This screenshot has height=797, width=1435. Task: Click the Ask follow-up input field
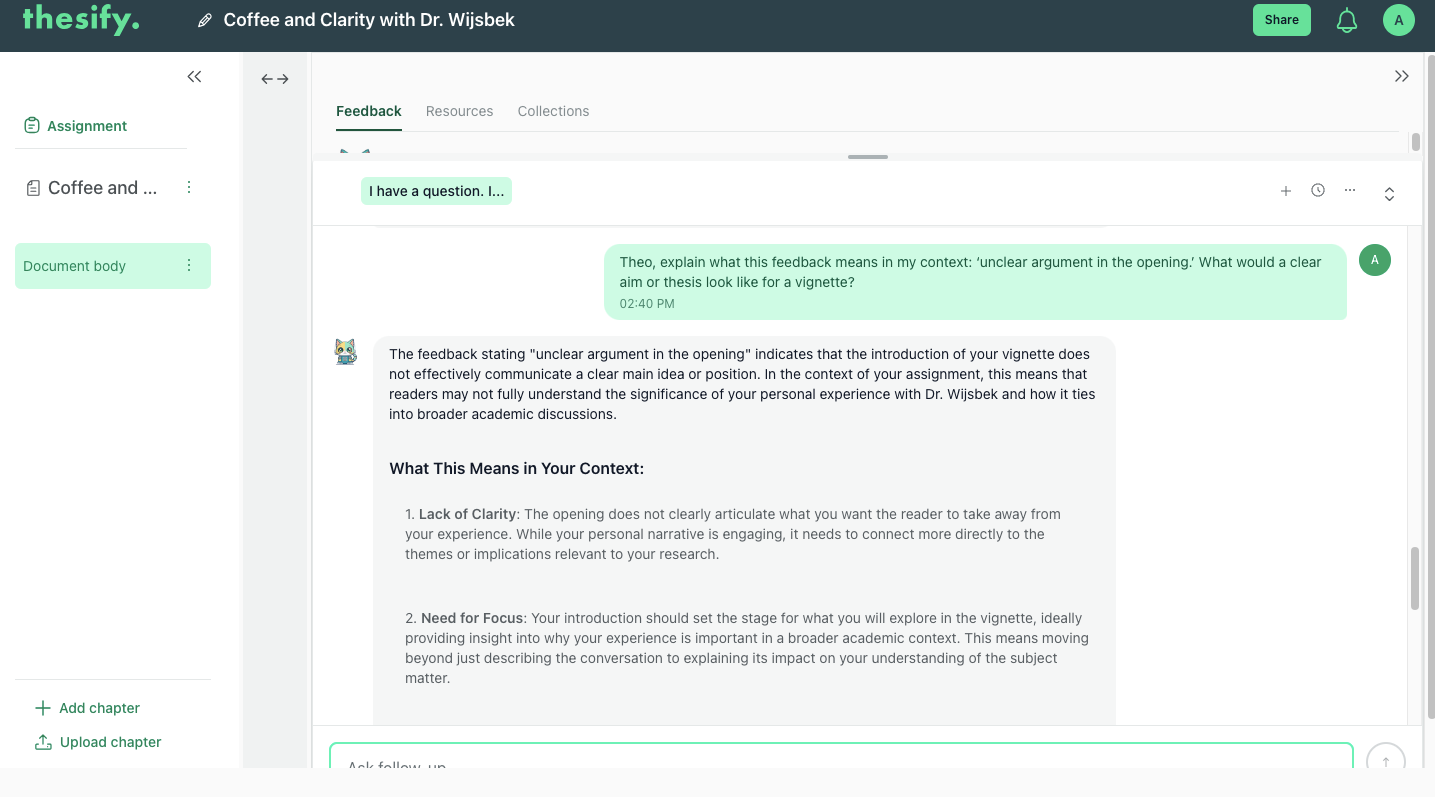coord(840,762)
